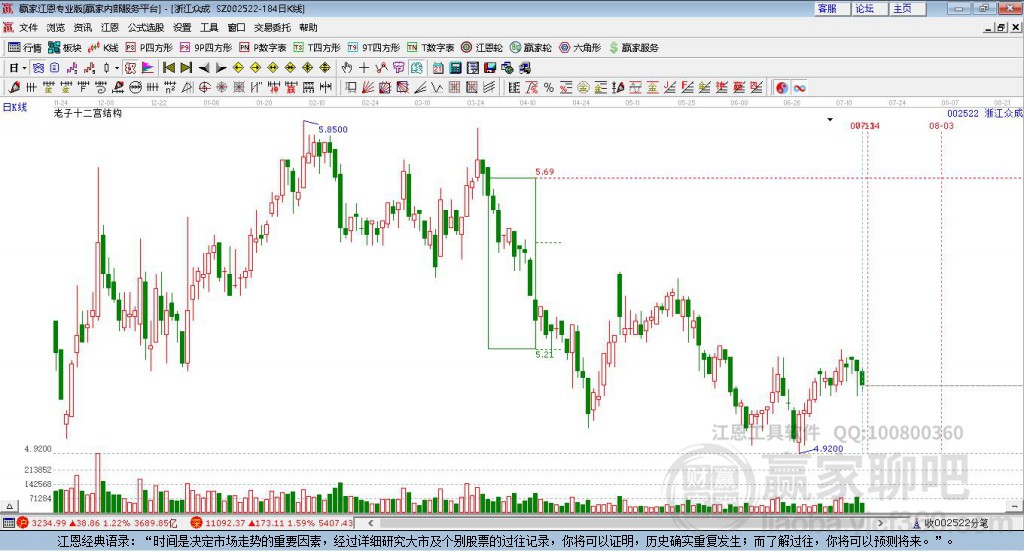Select the n² cycle tool icon
The width and height of the screenshot is (1024, 551).
coord(170,87)
